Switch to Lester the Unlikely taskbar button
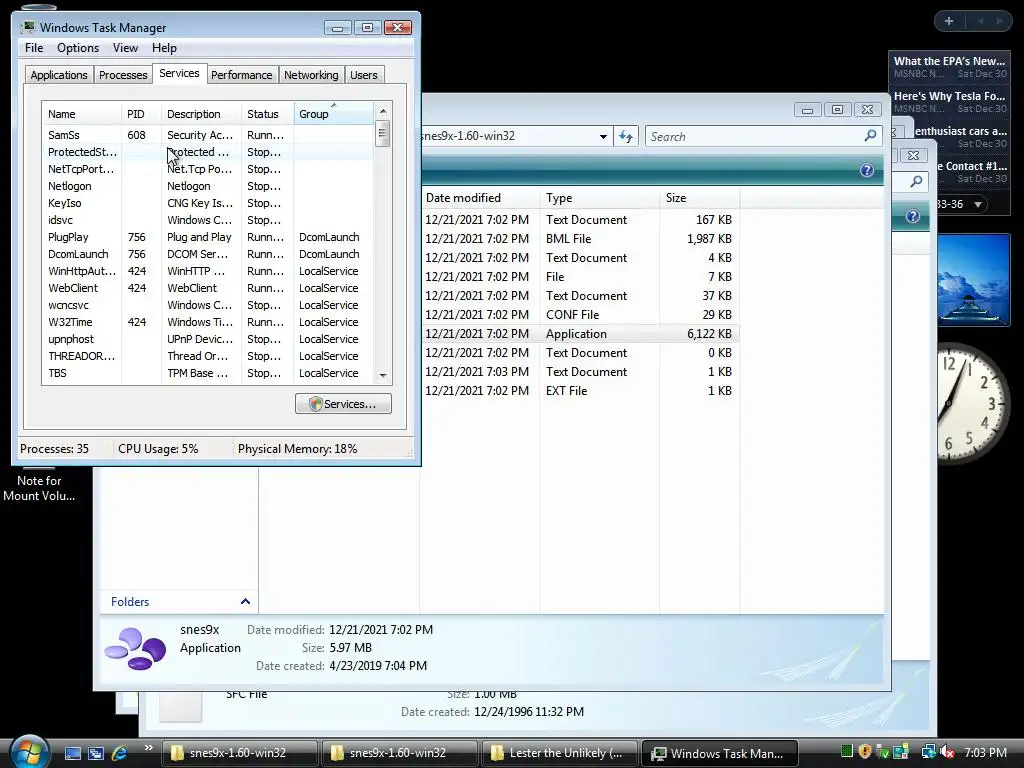 pyautogui.click(x=558, y=753)
